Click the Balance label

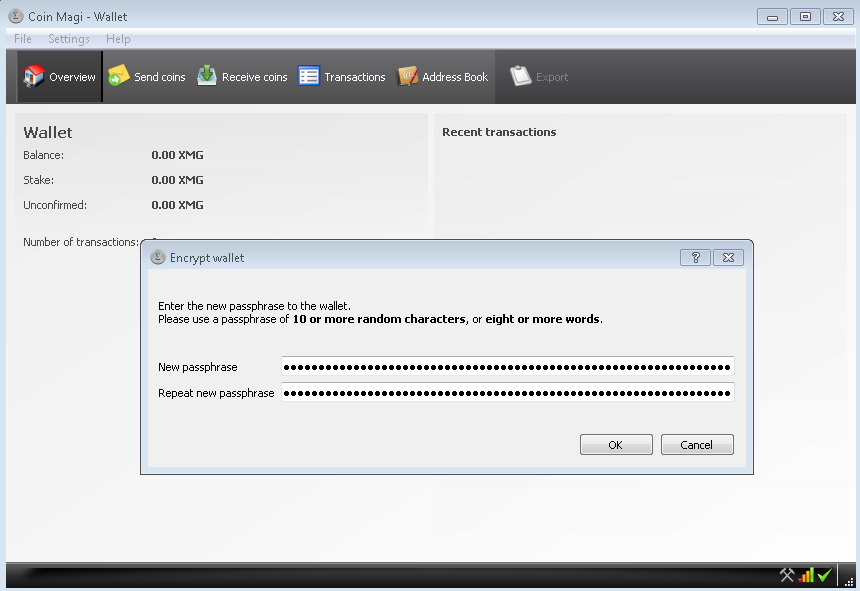[43, 155]
